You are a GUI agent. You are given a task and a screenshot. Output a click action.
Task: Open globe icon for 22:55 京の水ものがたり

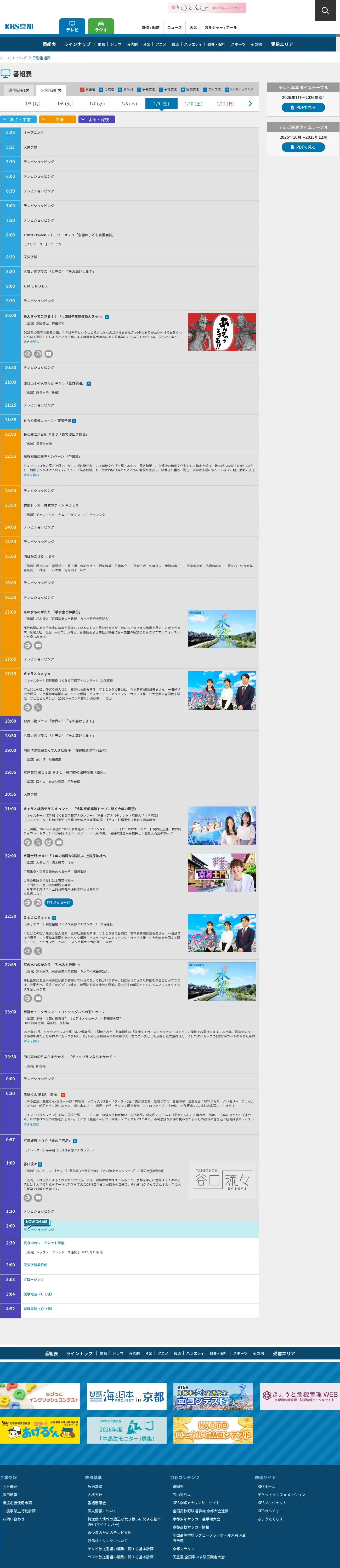pos(27,998)
